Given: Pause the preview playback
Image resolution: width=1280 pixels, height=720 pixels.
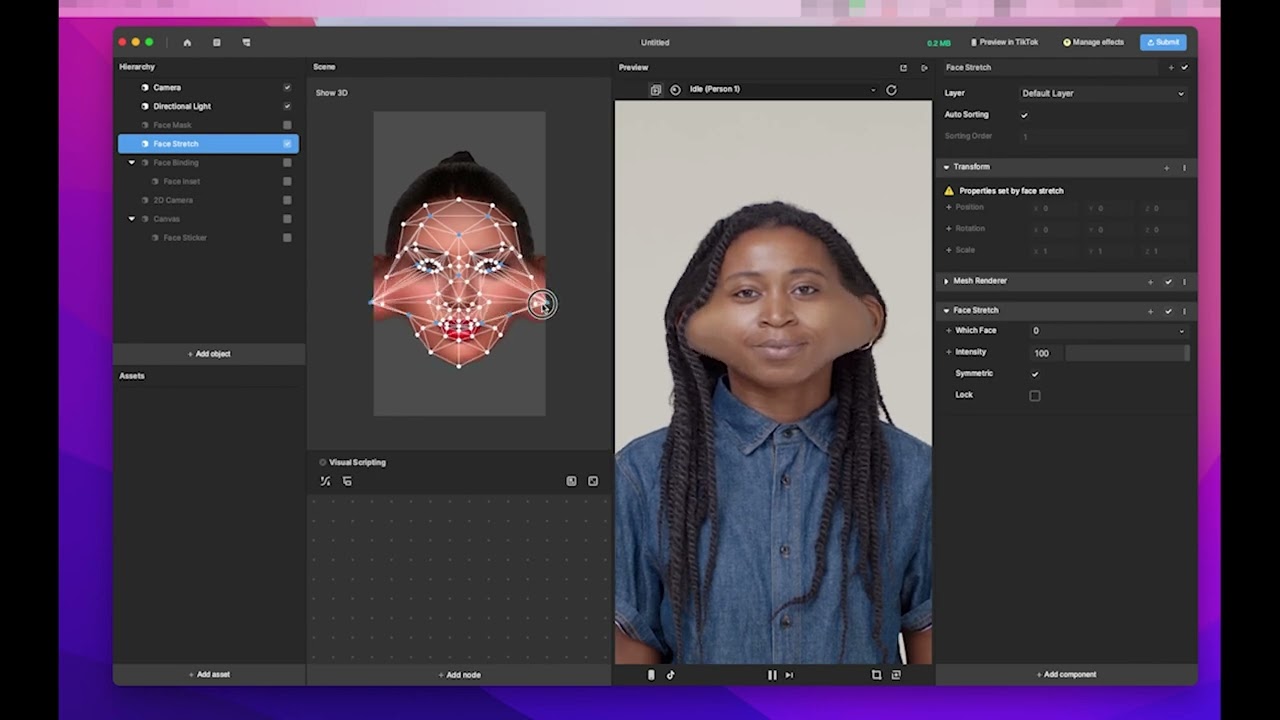Looking at the screenshot, I should pyautogui.click(x=771, y=675).
